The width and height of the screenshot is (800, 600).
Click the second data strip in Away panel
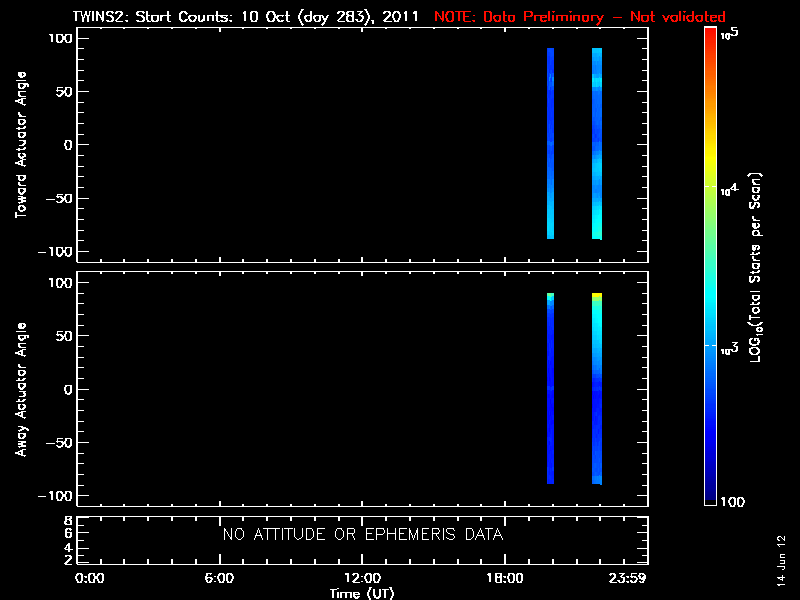click(x=597, y=388)
